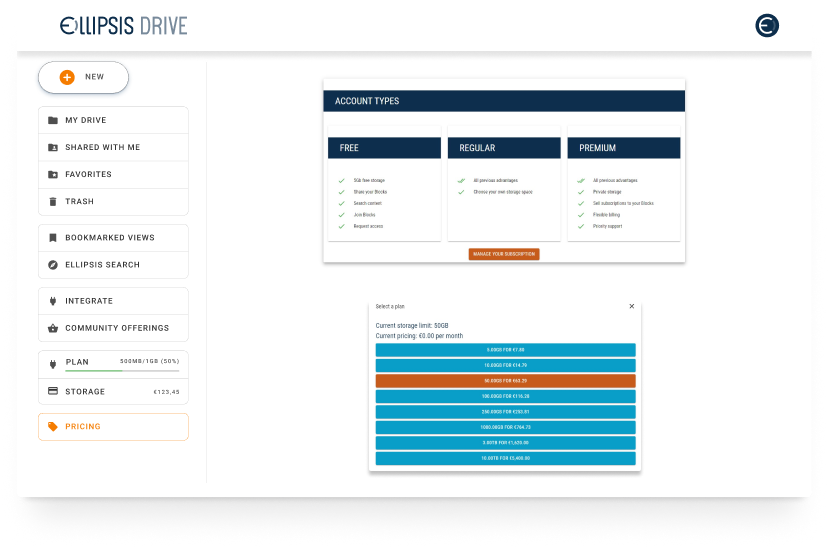Click 'Choose your own storage space' text
Viewport: 829px width, 549px height.
click(x=503, y=192)
